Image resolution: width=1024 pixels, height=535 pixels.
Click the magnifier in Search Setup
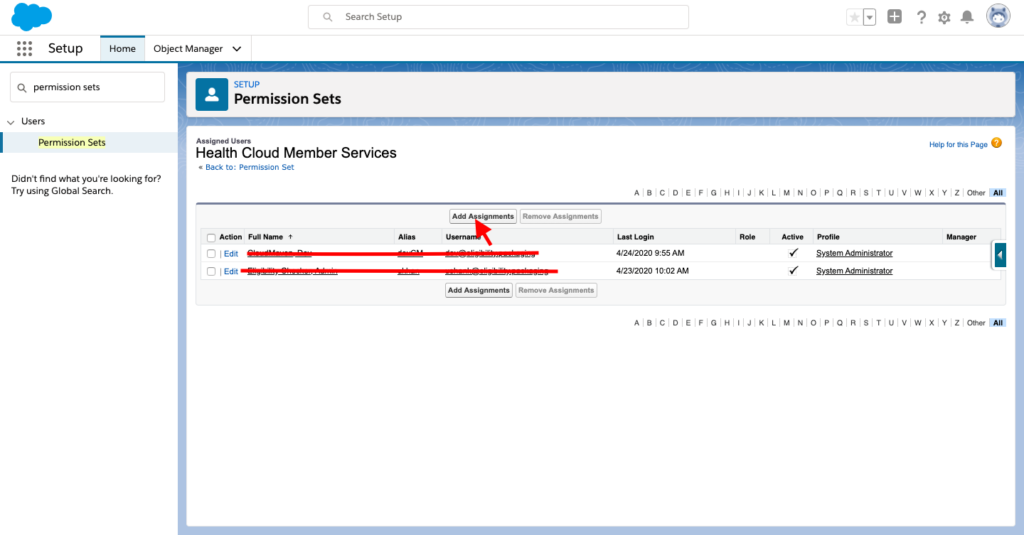pyautogui.click(x=328, y=17)
